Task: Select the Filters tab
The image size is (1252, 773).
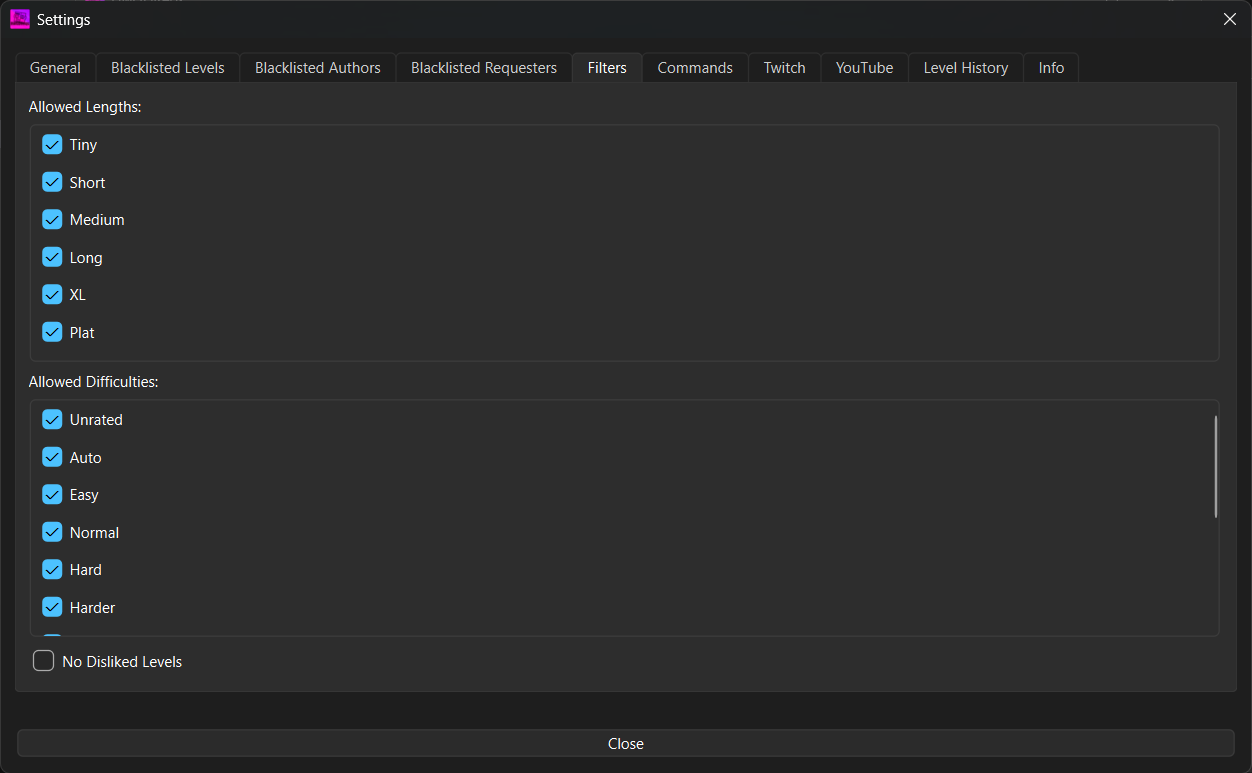Action: click(x=607, y=68)
